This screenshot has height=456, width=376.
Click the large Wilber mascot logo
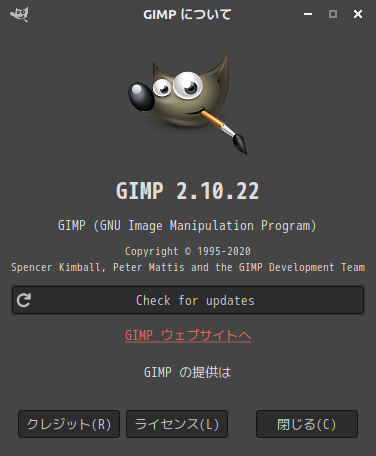point(188,103)
